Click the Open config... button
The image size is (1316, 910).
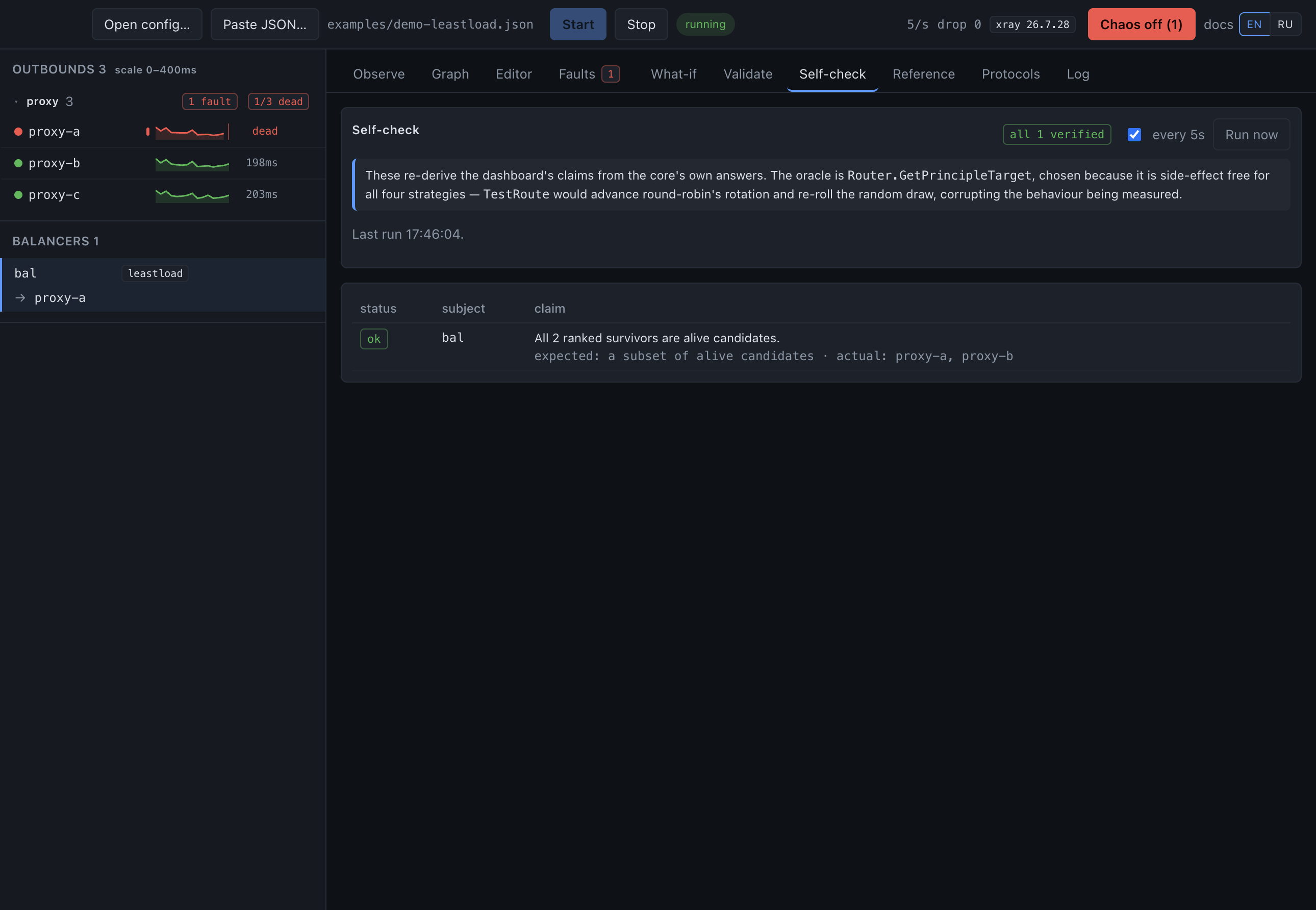(147, 24)
